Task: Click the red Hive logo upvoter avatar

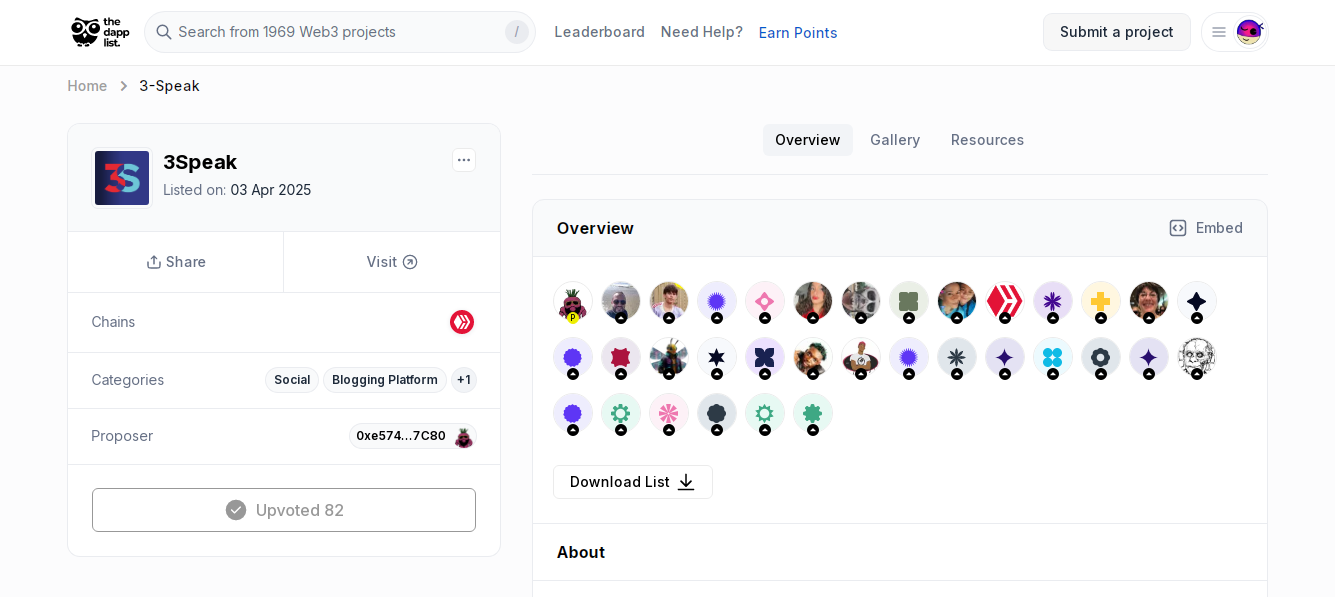Action: [x=1005, y=301]
